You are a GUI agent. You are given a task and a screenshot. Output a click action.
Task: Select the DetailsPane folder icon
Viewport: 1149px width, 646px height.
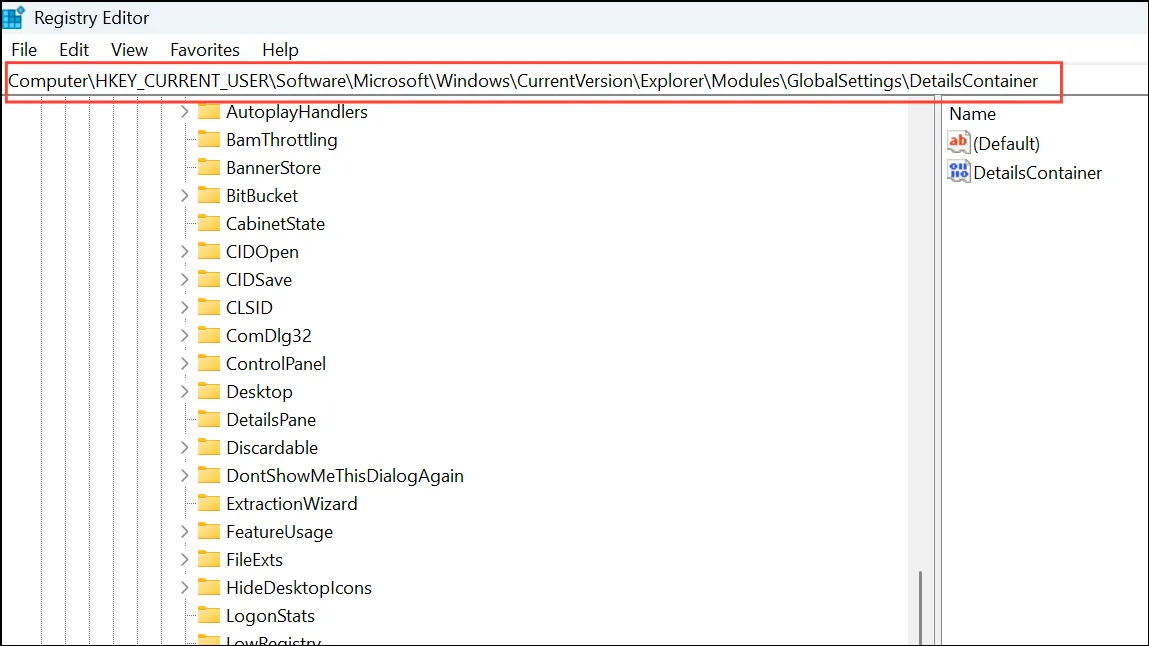point(209,419)
